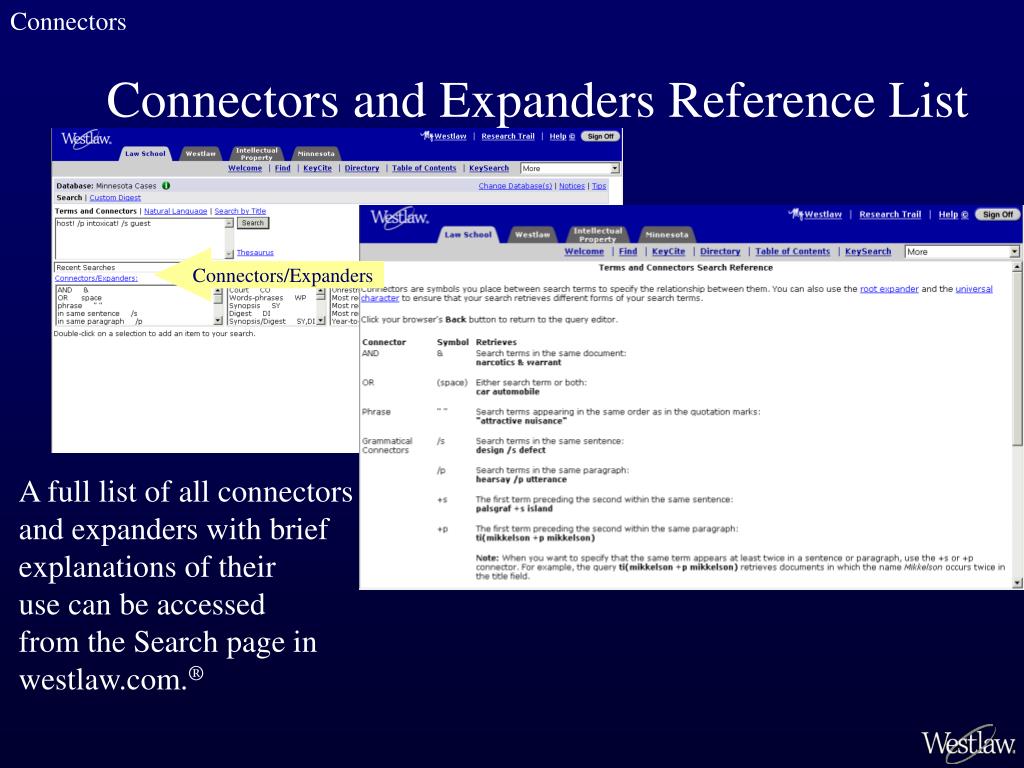Select Law School tab in front window
The image size is (1024, 768).
[x=468, y=234]
